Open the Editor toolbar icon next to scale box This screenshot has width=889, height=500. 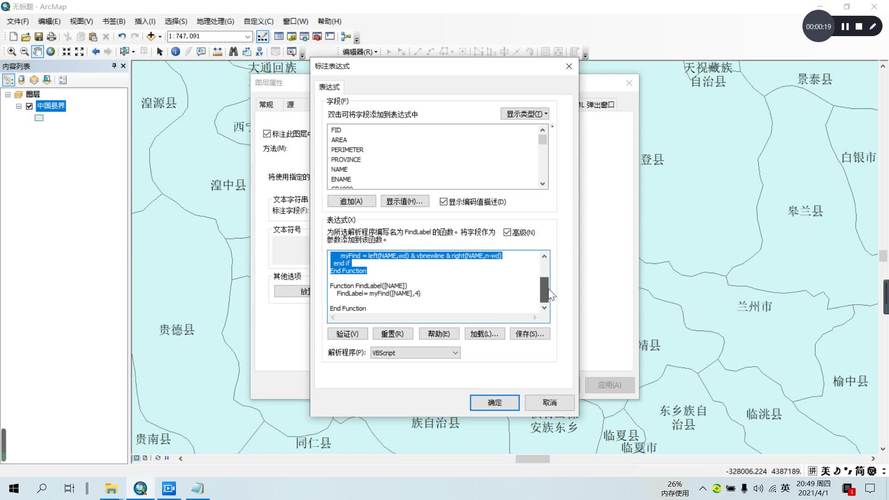(x=263, y=37)
